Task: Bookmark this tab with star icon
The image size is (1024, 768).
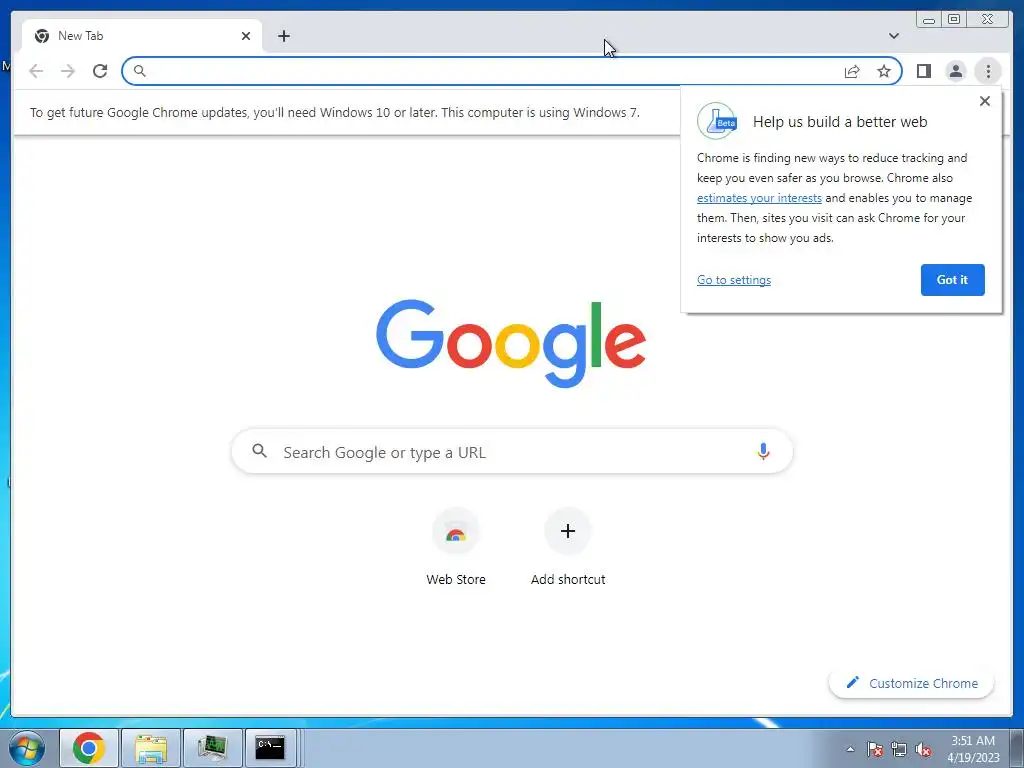Action: (x=884, y=71)
